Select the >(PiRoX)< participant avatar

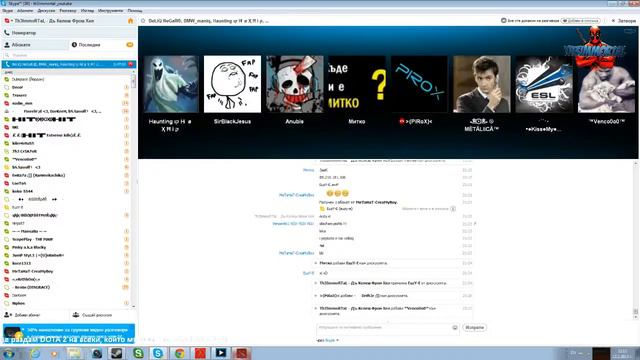click(419, 84)
